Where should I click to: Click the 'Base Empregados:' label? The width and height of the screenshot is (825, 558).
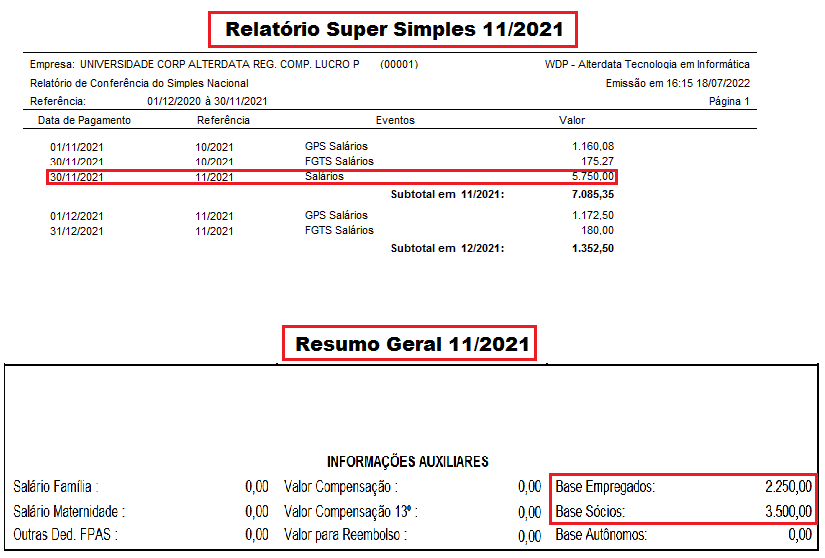click(605, 487)
